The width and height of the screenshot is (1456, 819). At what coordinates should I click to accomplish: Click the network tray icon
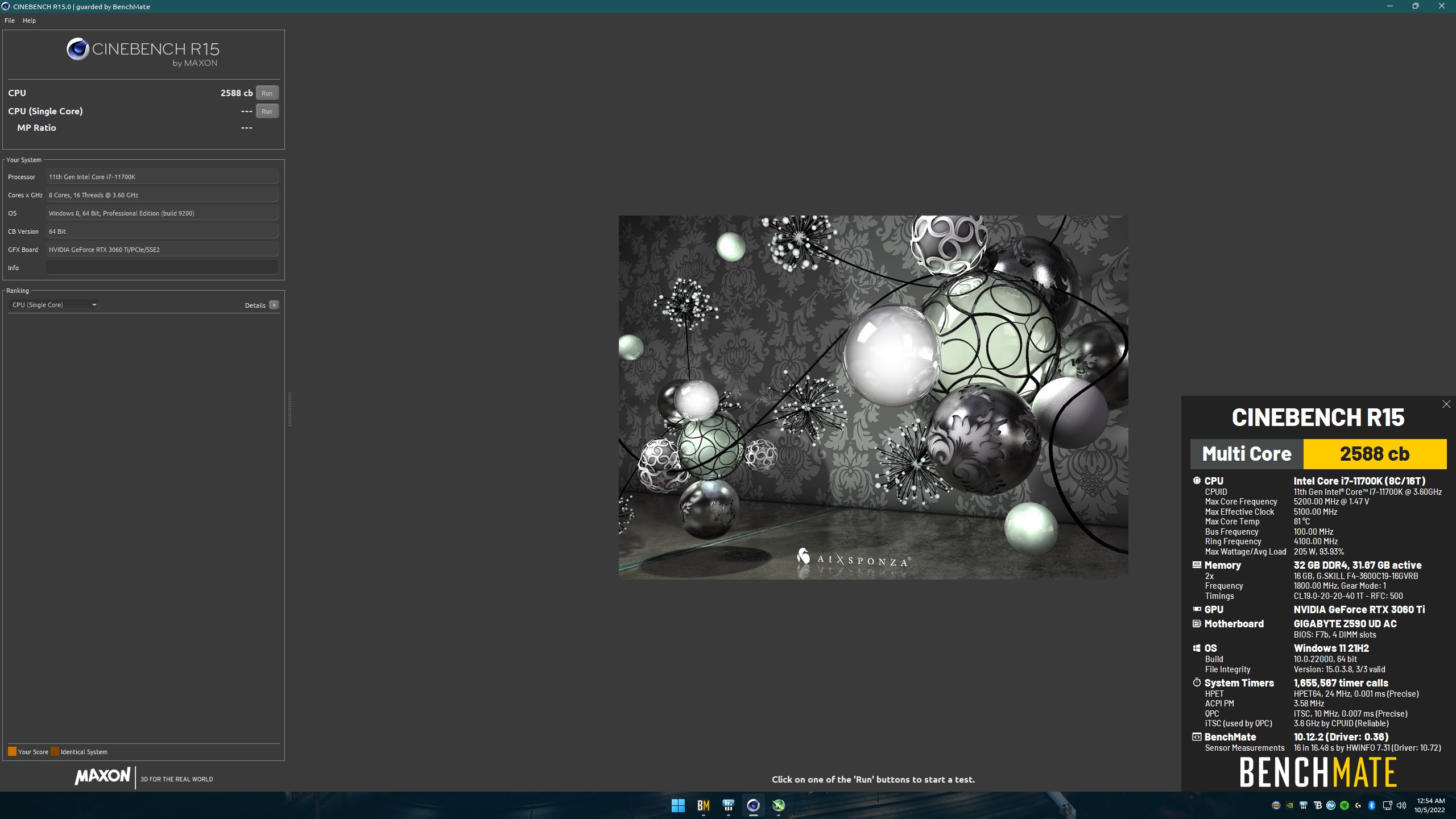coord(1387,805)
